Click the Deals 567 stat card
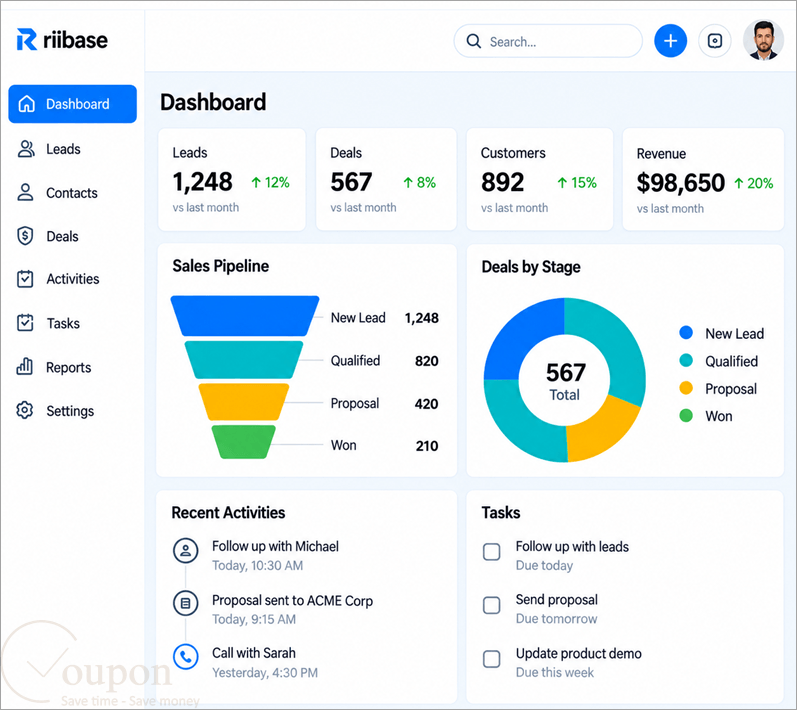 [x=386, y=179]
